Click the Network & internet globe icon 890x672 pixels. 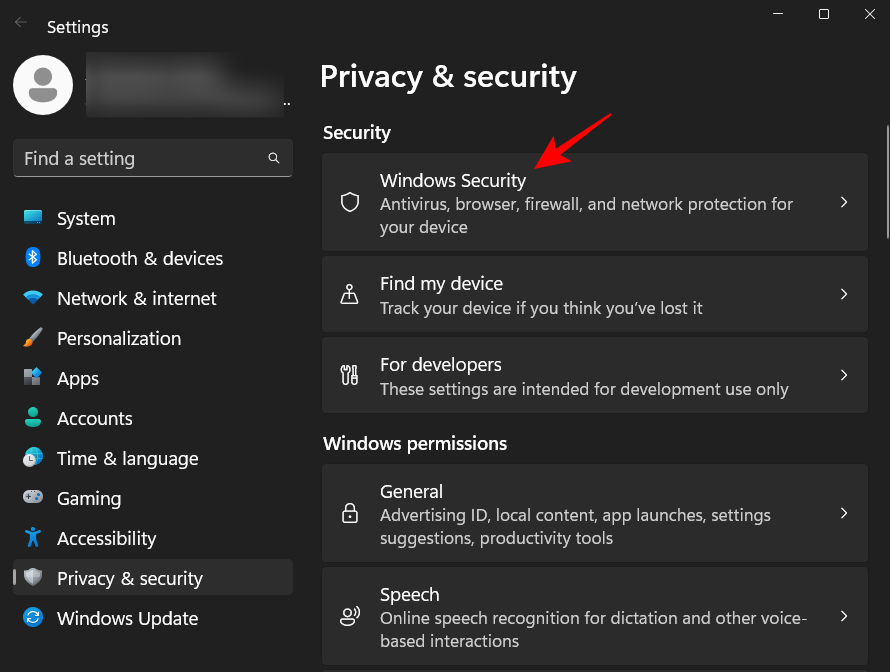(33, 298)
